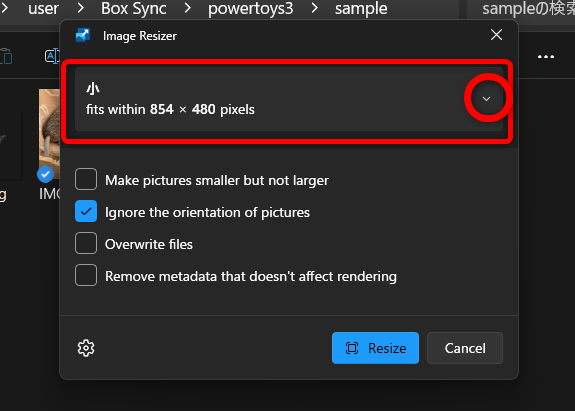
Task: Open Image Resizer settings via gear icon
Action: 86,348
